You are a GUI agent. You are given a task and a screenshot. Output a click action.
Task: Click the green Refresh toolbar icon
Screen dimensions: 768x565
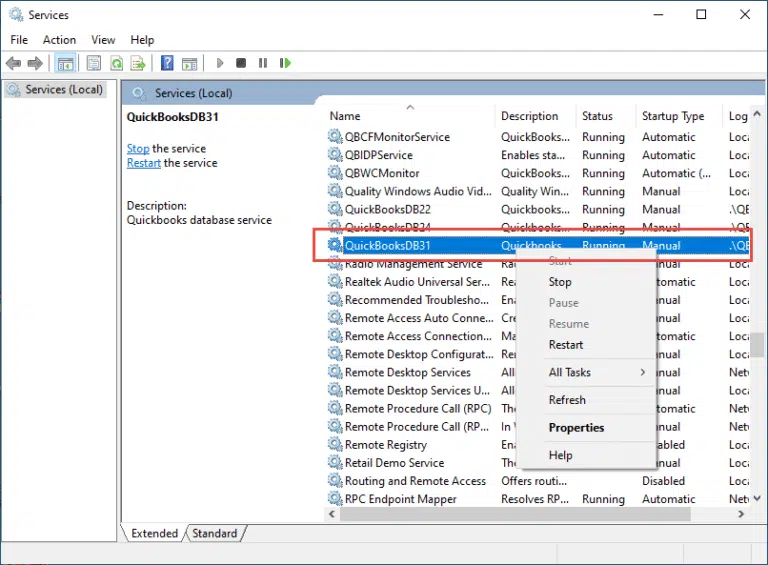117,63
